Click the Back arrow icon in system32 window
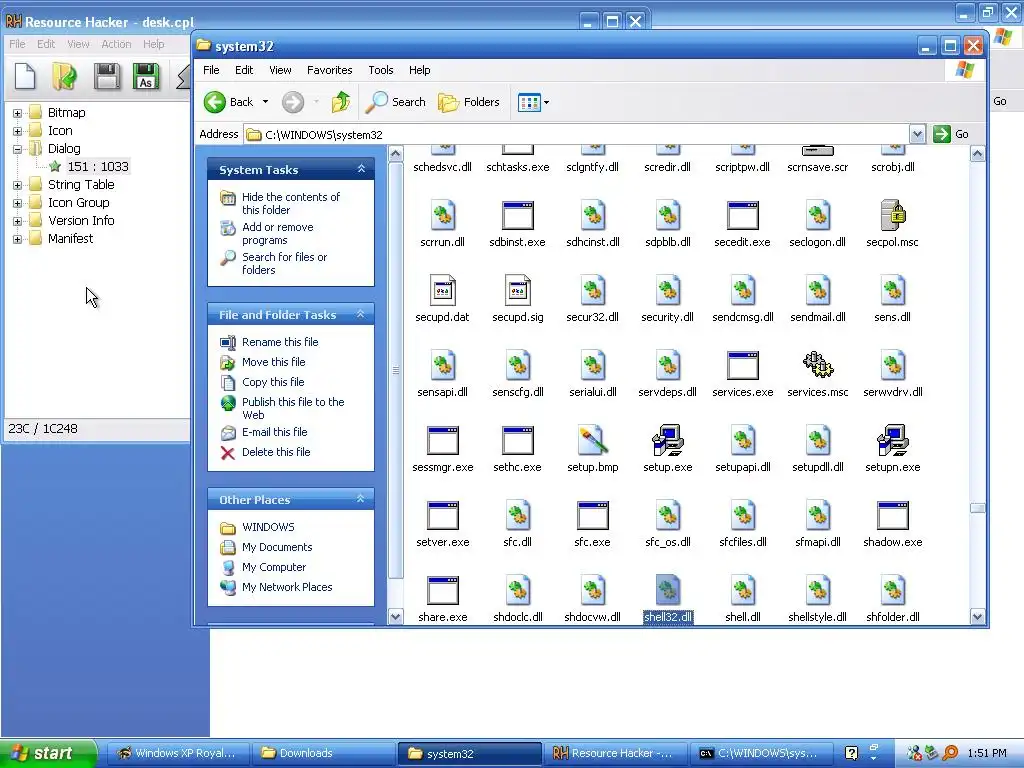 (215, 102)
